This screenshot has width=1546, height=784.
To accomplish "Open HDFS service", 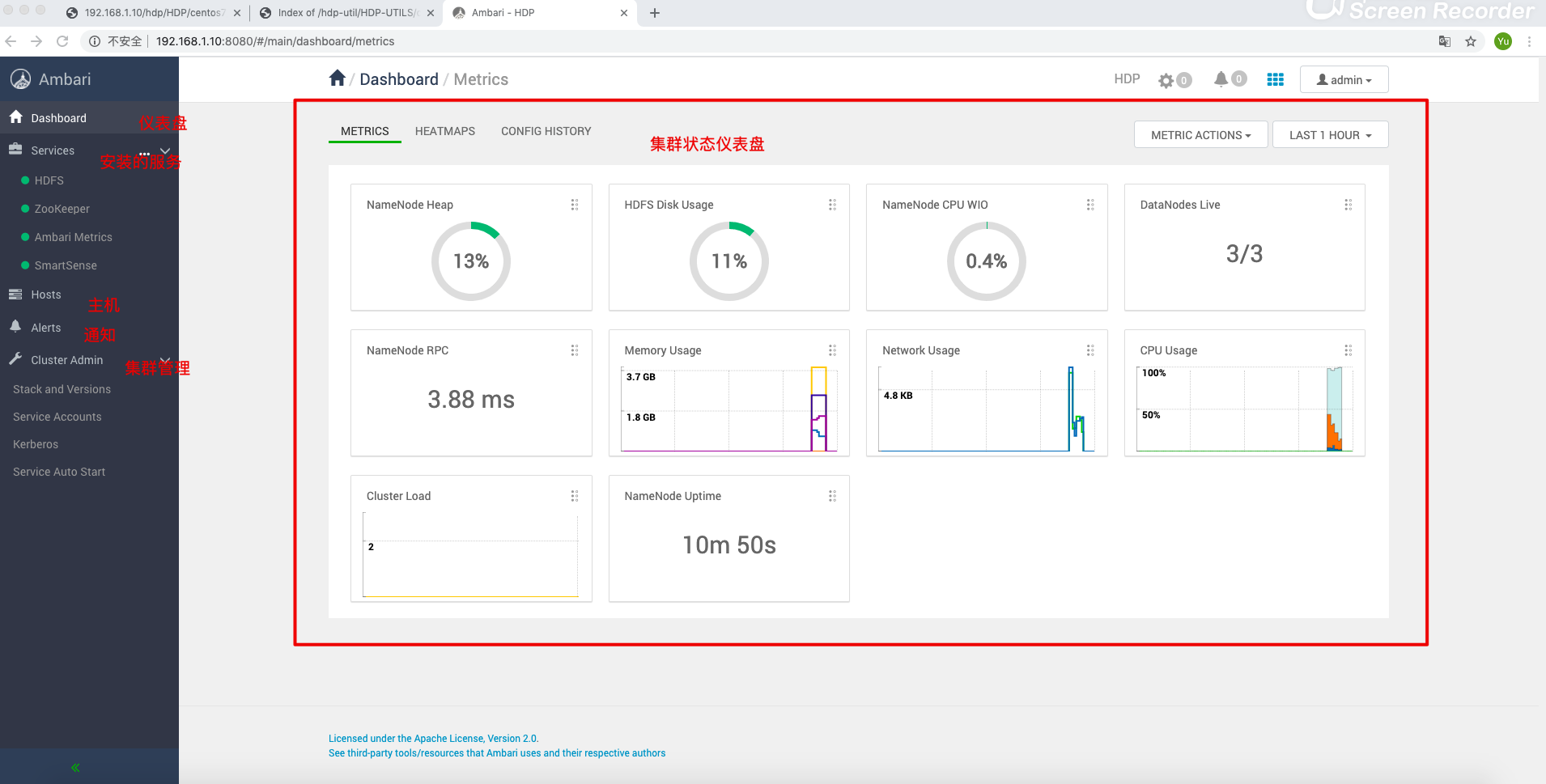I will (49, 180).
